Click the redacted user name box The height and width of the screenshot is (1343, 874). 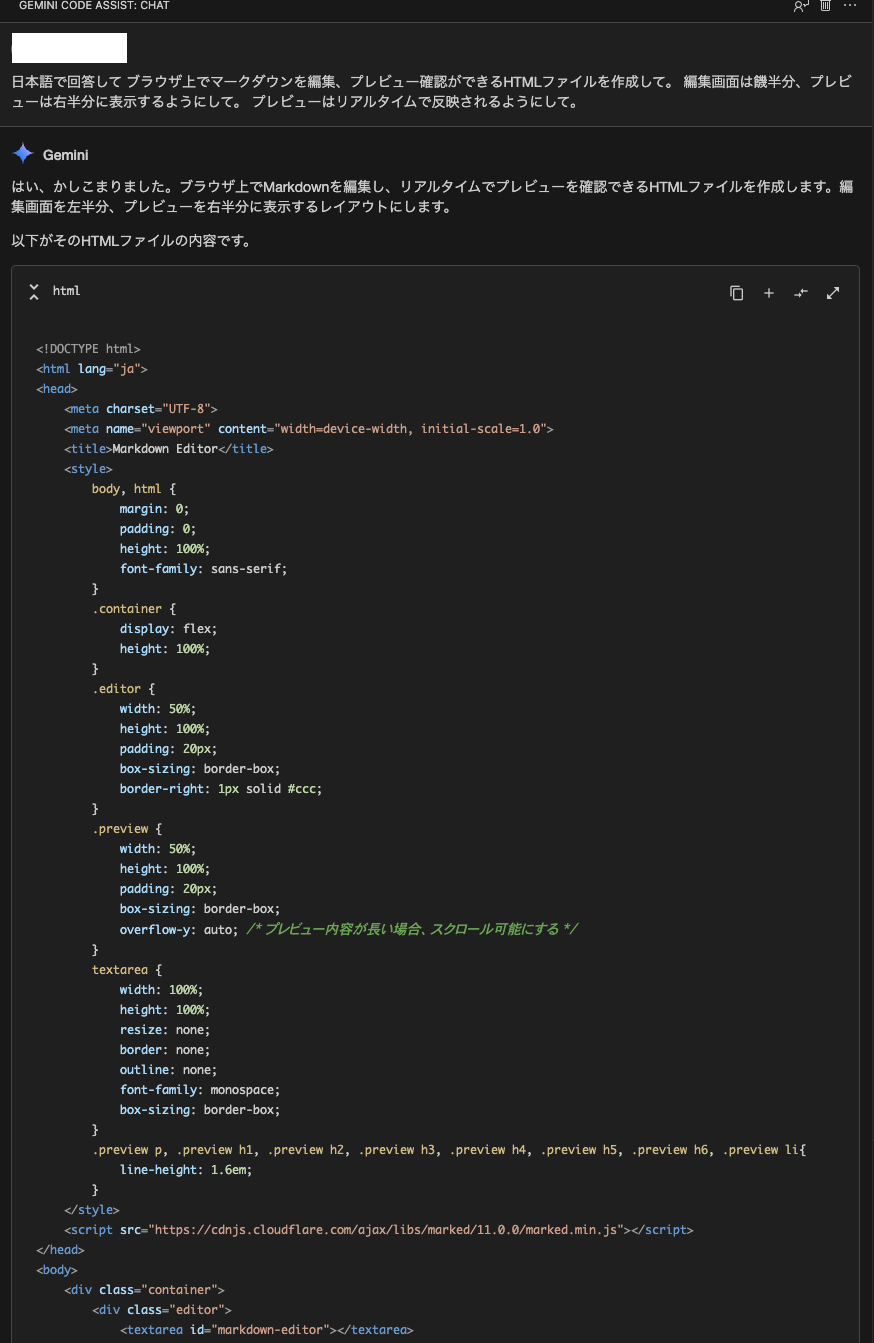[69, 48]
